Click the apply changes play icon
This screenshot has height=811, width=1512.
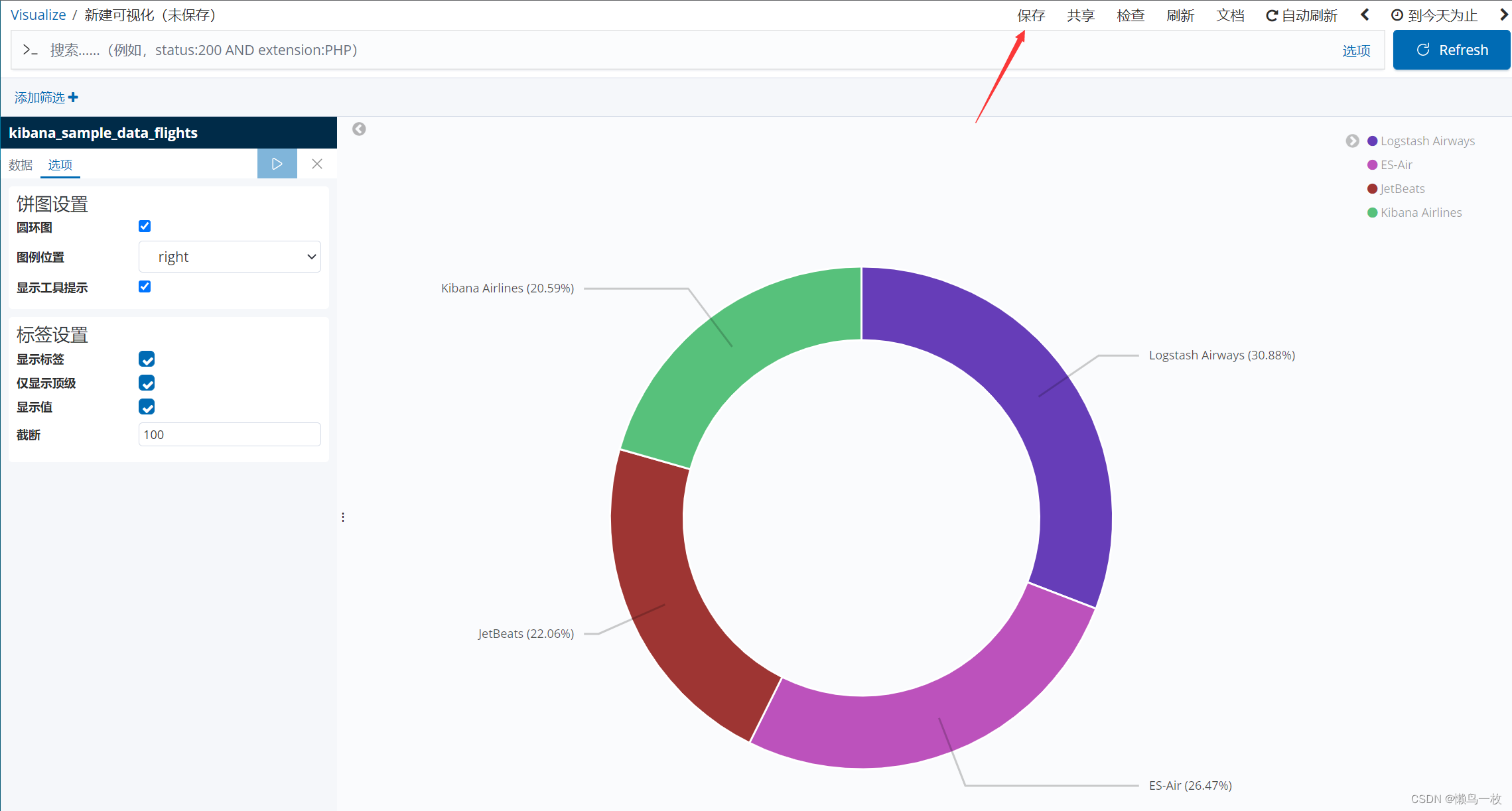277,164
